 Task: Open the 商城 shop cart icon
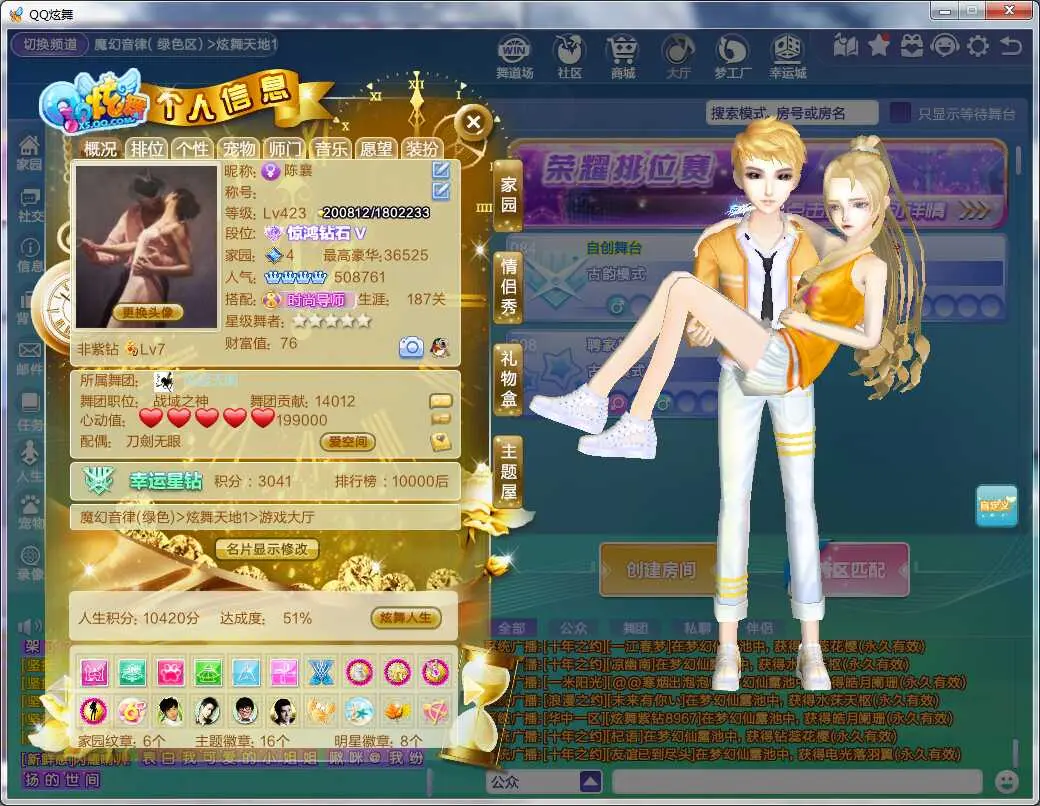point(623,56)
